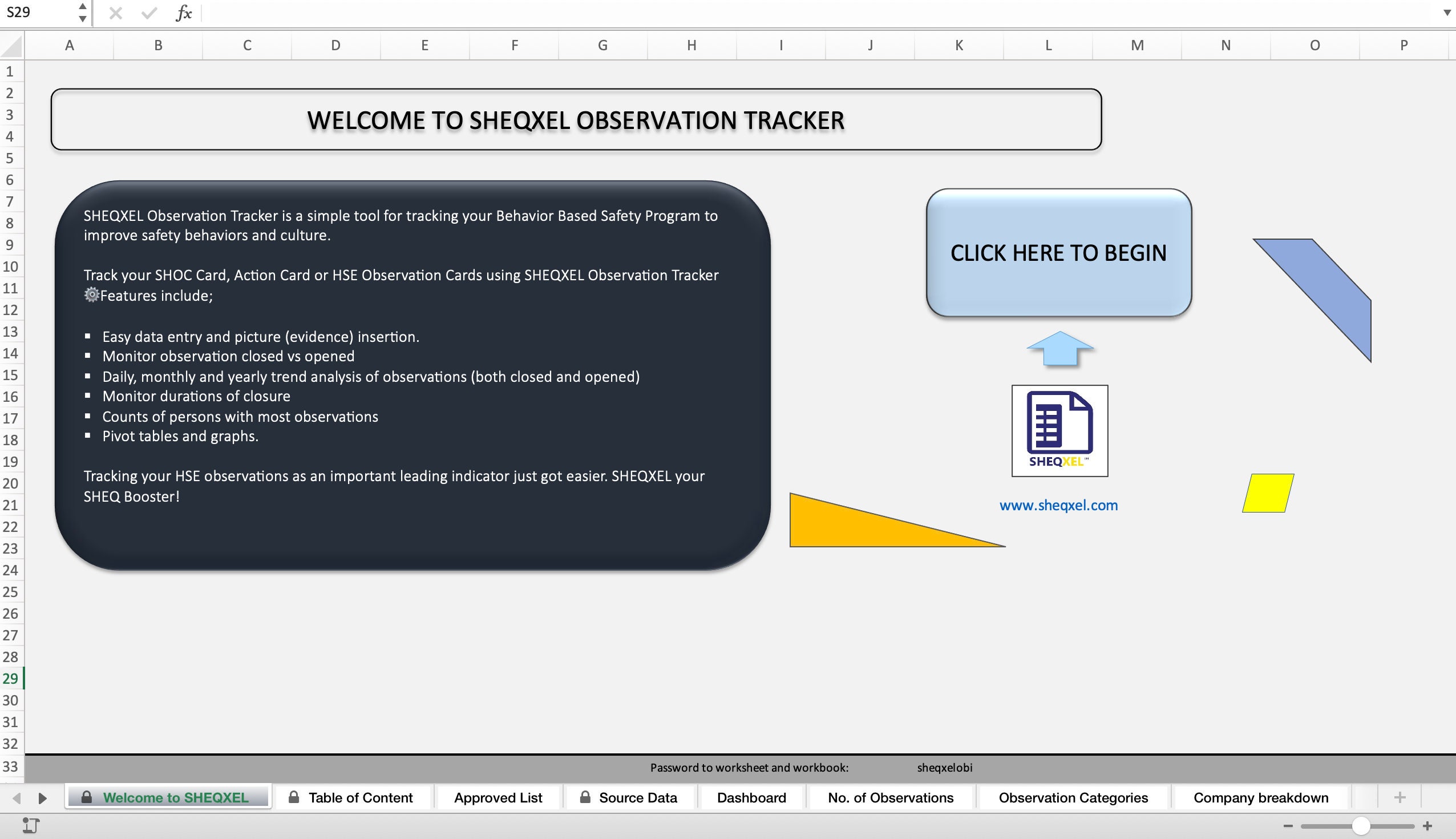Click the Insert Function fx icon
Screen dimensions: 1456x839
pyautogui.click(x=183, y=13)
